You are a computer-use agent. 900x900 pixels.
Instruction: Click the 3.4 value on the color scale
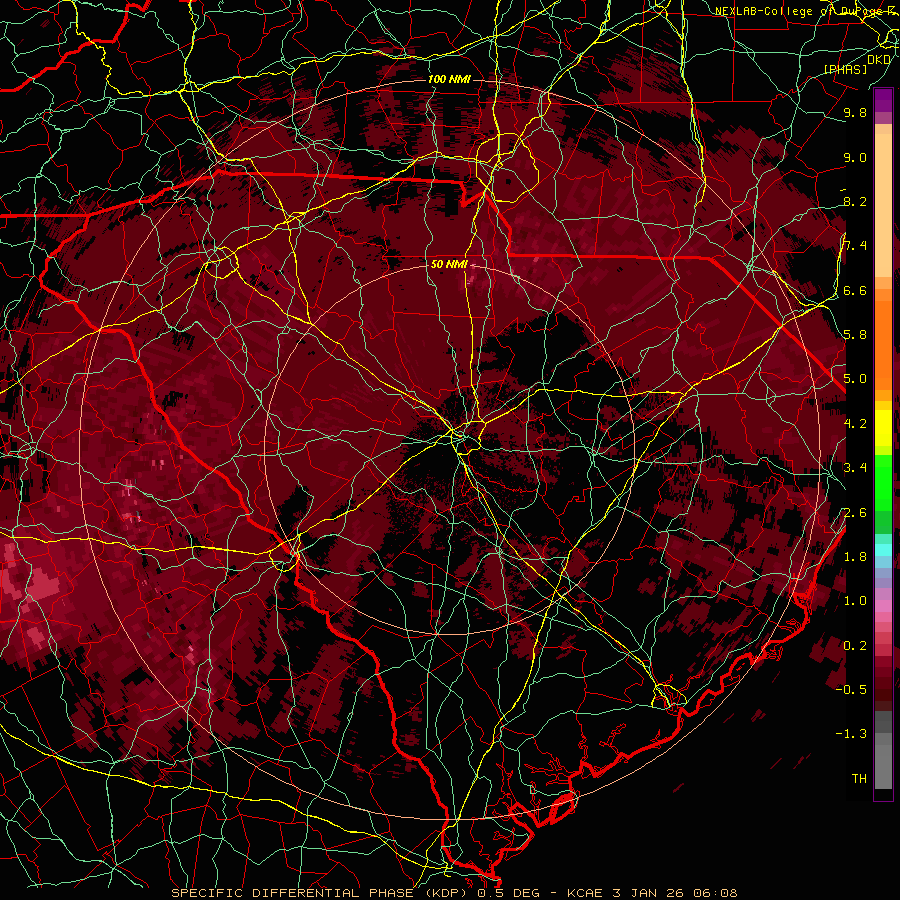855,468
